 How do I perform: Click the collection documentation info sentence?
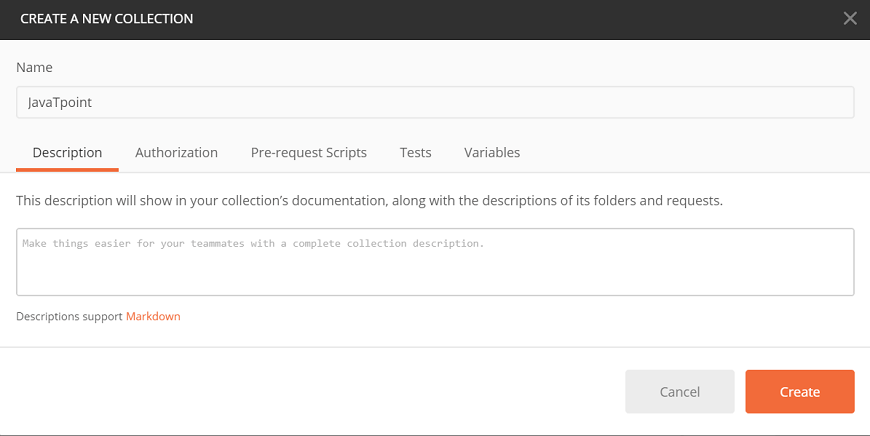(x=370, y=200)
